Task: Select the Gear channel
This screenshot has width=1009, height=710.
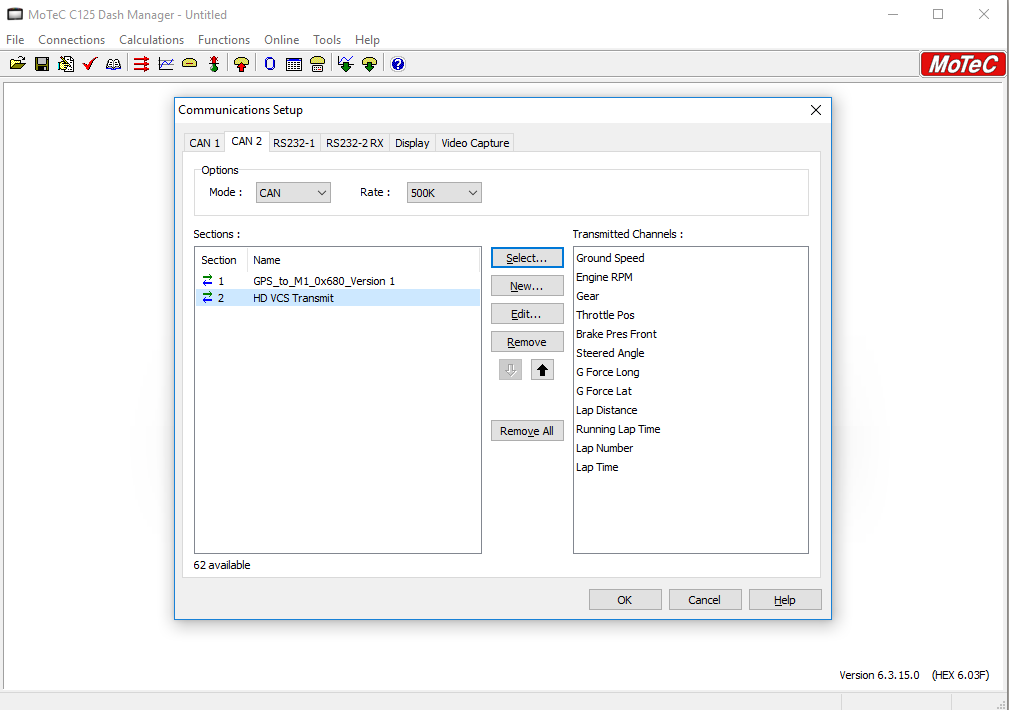Action: pos(588,296)
